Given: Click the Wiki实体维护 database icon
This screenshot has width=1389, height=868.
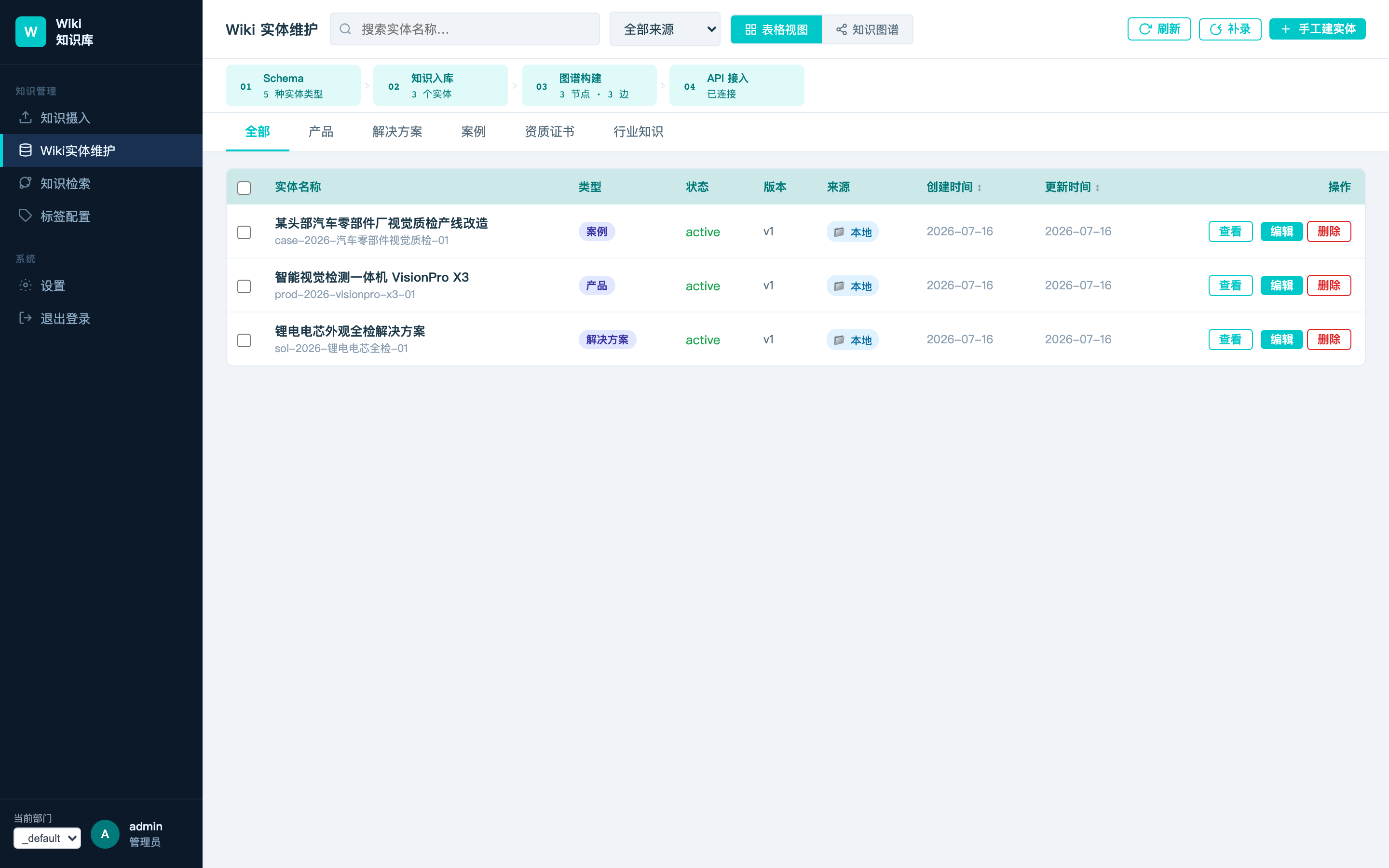Looking at the screenshot, I should click(25, 150).
